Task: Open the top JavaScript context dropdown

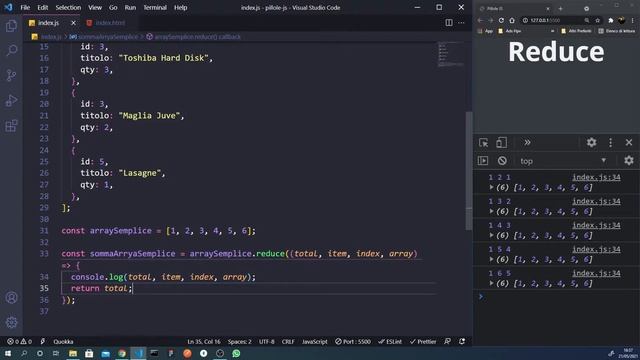Action: 563,161
